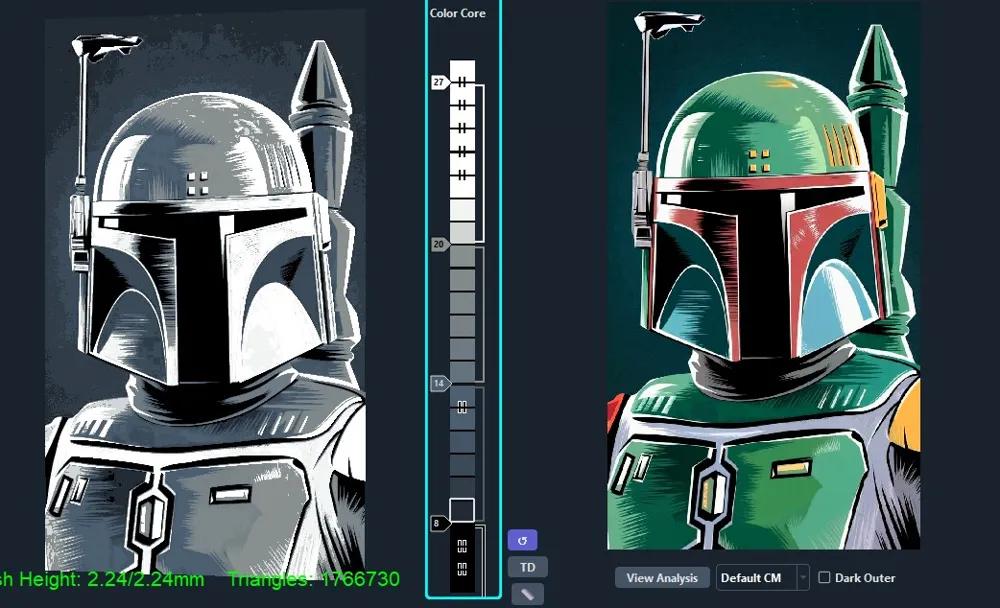Click the Color Core panel title
This screenshot has height=608, width=1000.
[457, 13]
